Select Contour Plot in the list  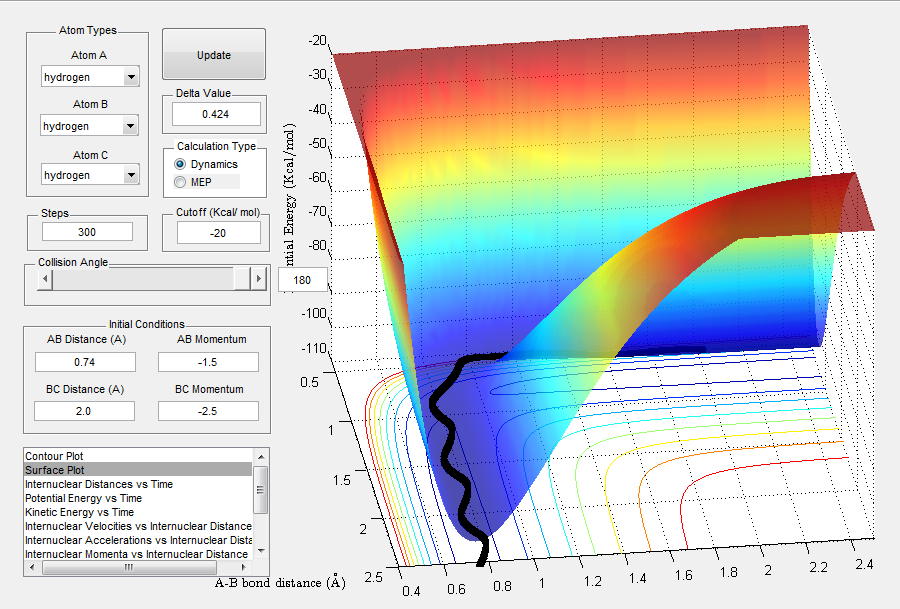pos(138,456)
